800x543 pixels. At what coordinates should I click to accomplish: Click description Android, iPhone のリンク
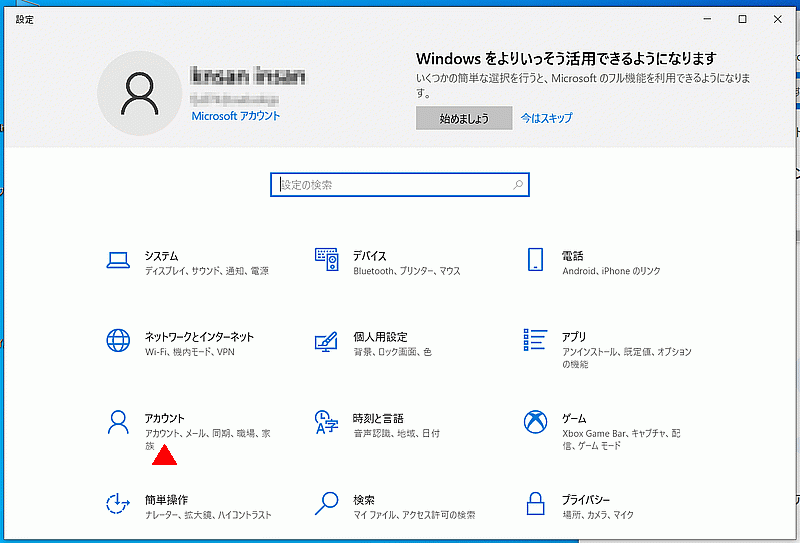click(611, 271)
